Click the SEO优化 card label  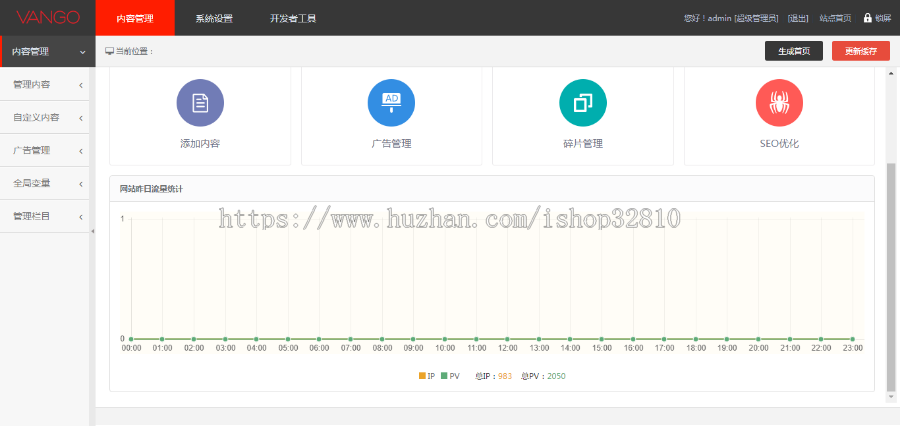(x=779, y=144)
